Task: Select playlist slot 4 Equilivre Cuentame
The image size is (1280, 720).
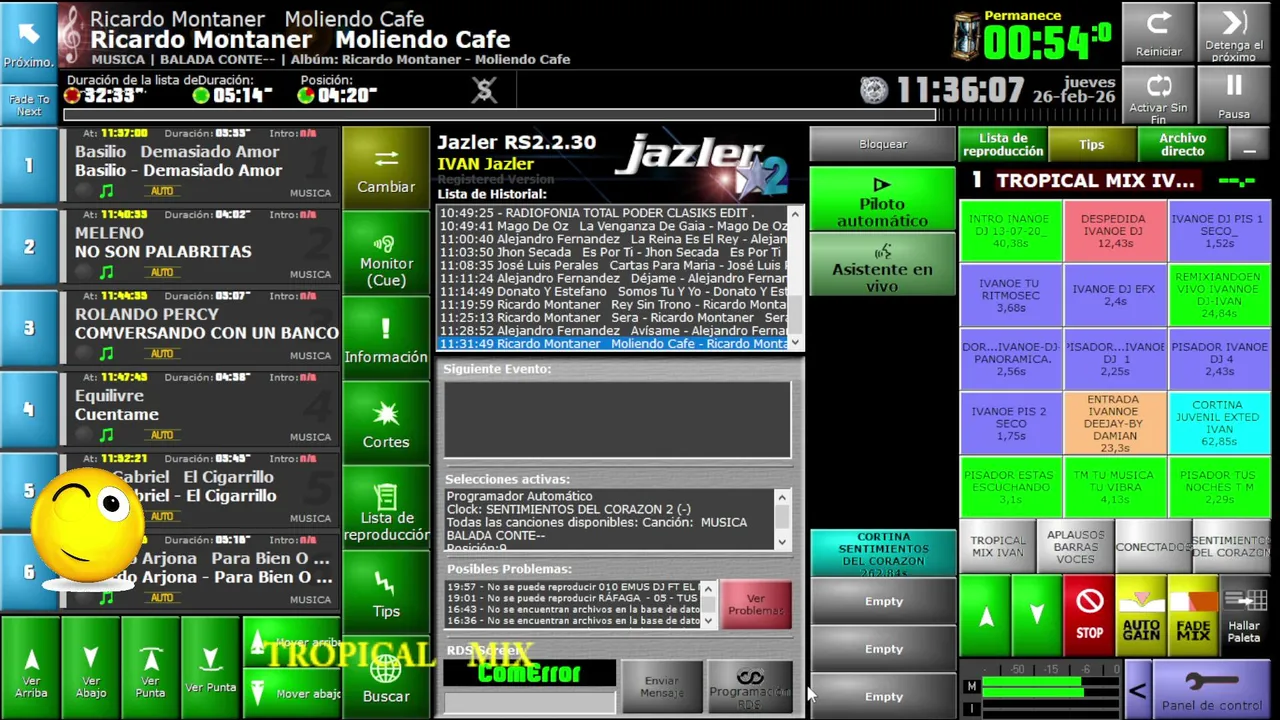Action: click(202, 409)
